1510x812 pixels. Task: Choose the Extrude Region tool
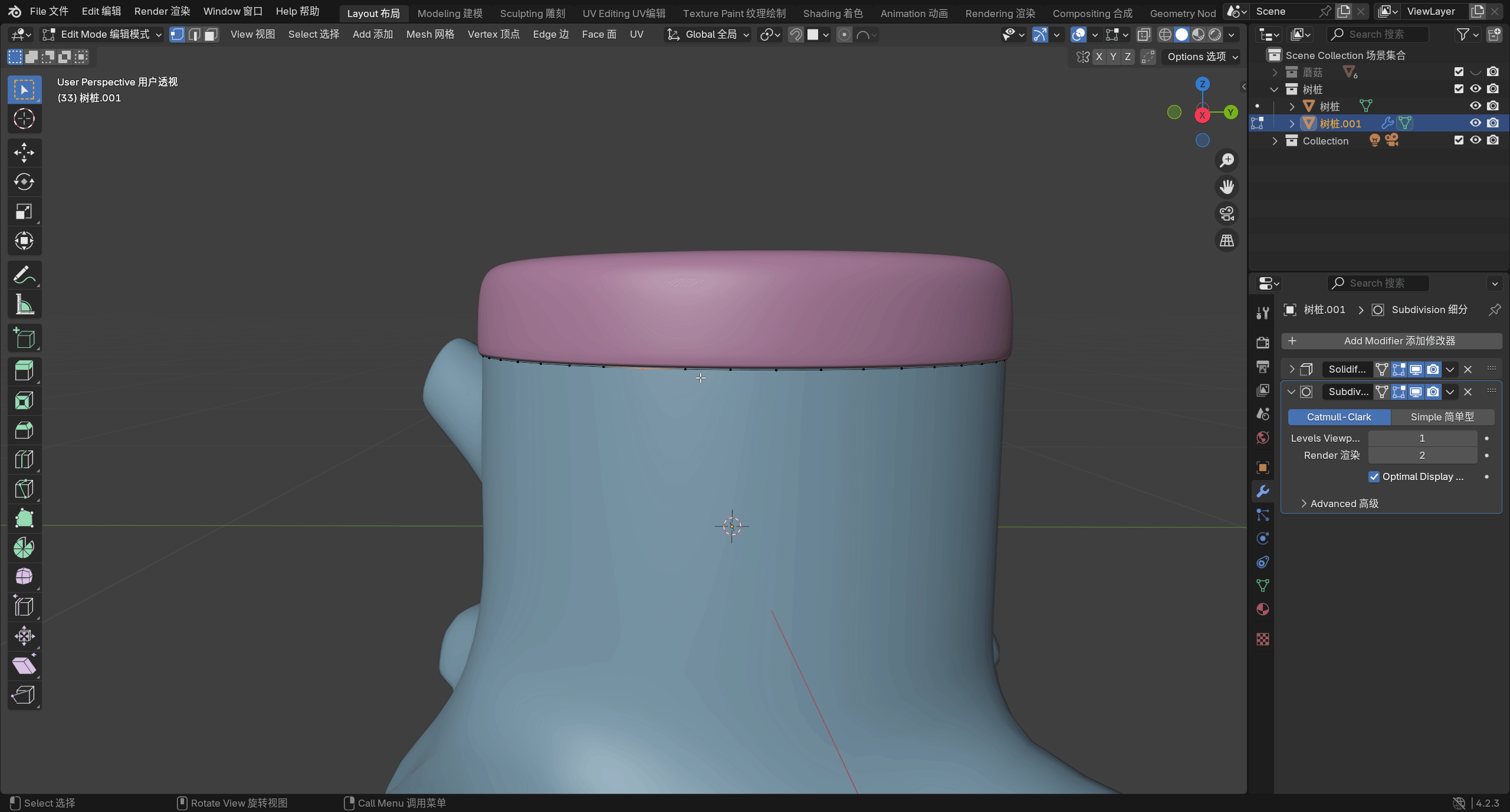24,371
